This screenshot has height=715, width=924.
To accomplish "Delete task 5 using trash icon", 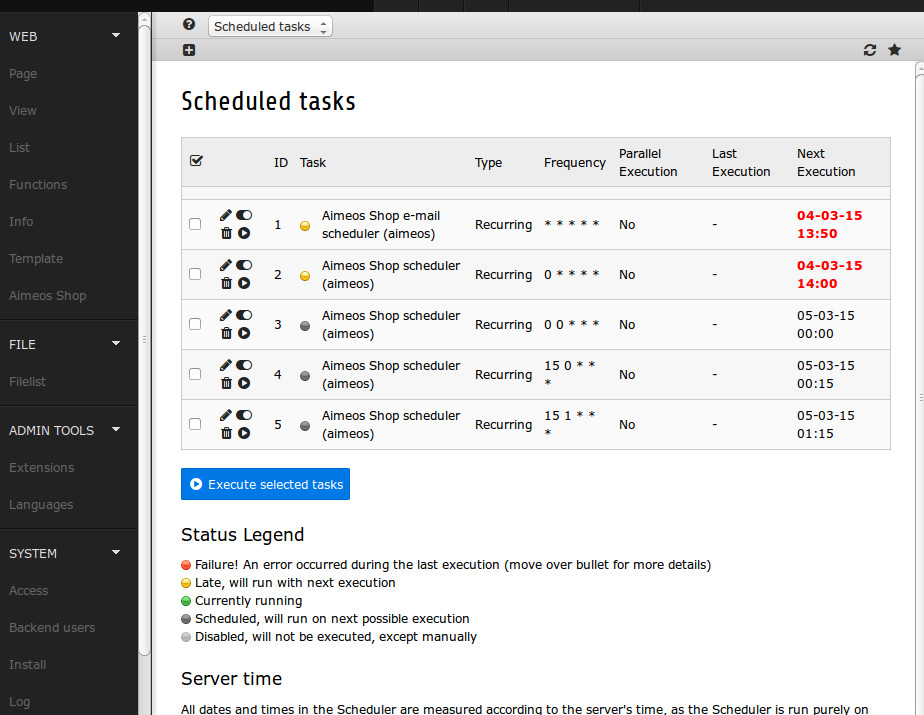I will [226, 434].
